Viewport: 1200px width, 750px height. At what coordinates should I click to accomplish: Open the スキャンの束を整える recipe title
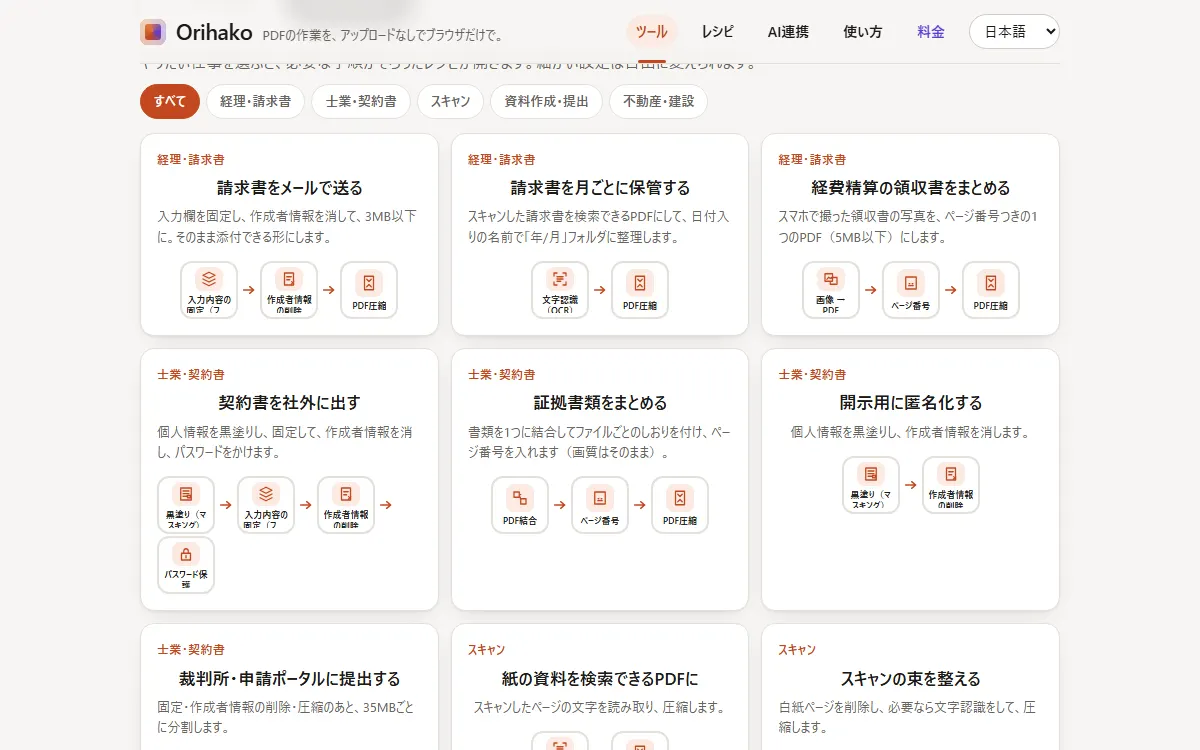911,679
